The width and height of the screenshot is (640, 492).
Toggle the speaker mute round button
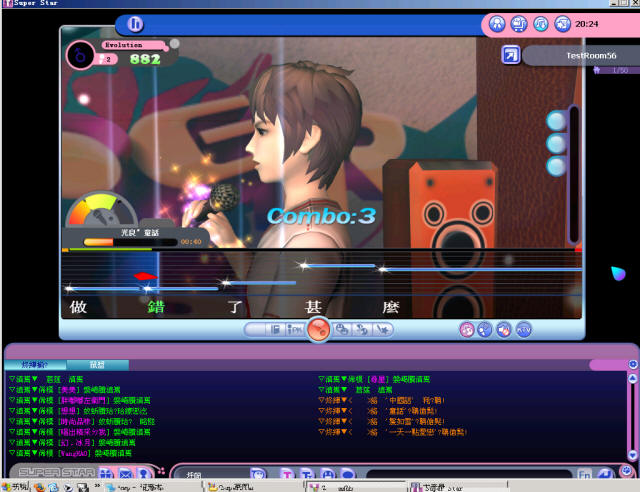(x=504, y=329)
